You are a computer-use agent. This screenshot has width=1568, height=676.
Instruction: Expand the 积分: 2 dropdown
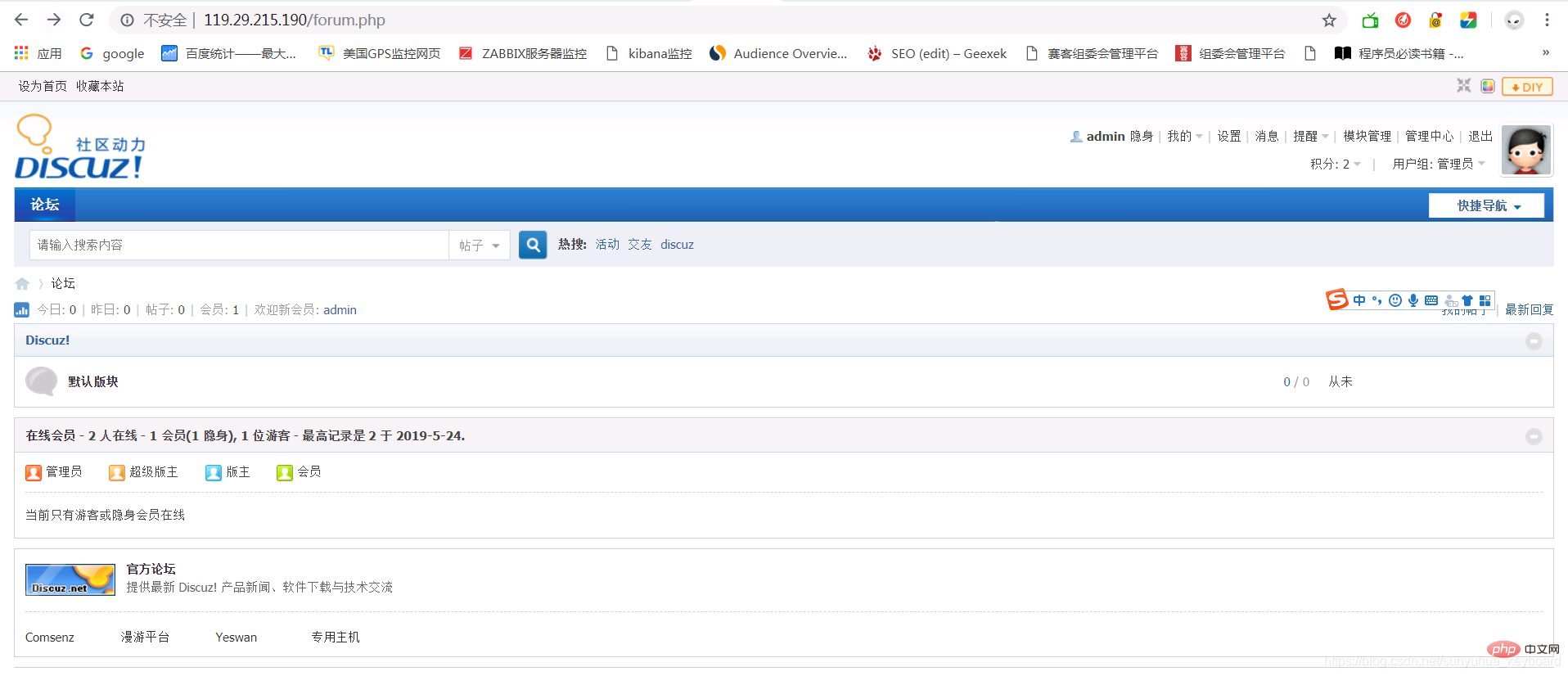[x=1336, y=164]
